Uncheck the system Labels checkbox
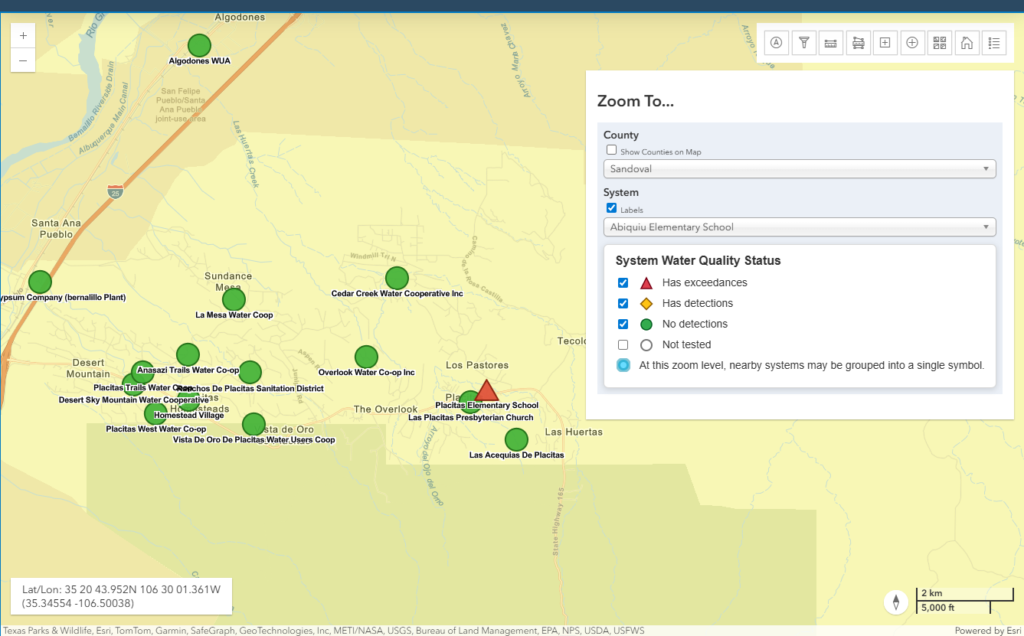The image size is (1024, 636). [611, 208]
